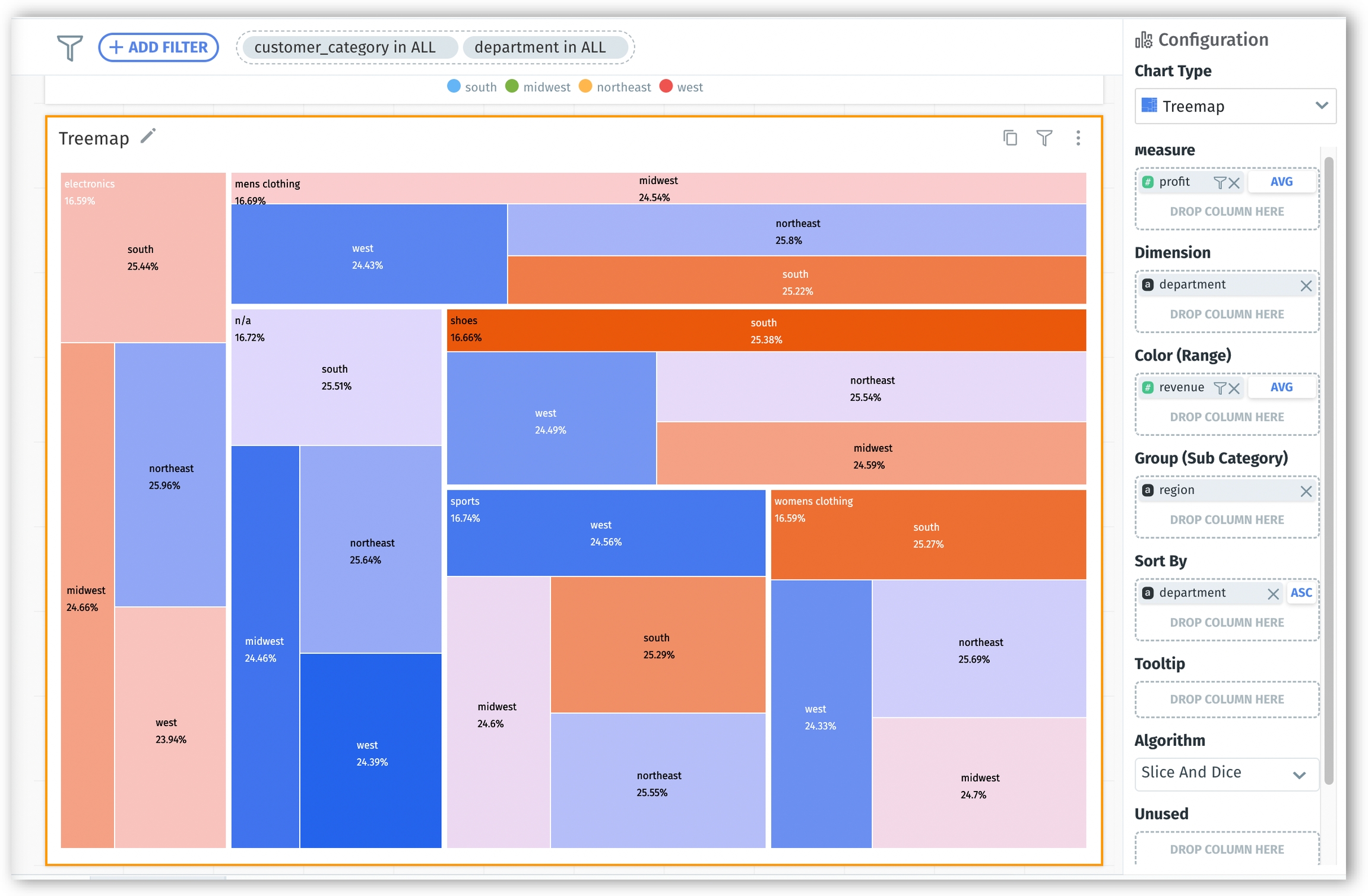The image size is (1368, 896).
Task: Remove the department Sort By column
Action: coord(1272,594)
